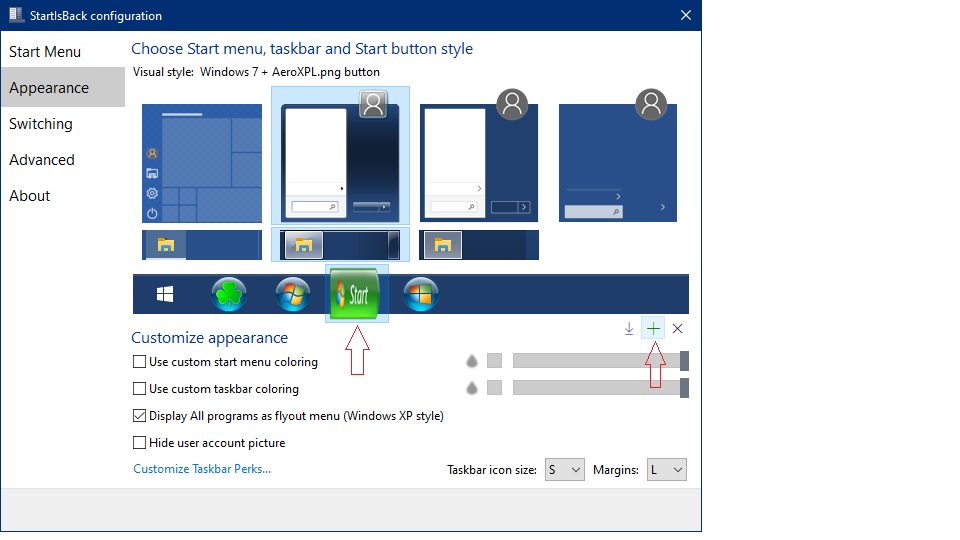Open the Margins dropdown
The height and width of the screenshot is (540, 960).
coord(667,470)
